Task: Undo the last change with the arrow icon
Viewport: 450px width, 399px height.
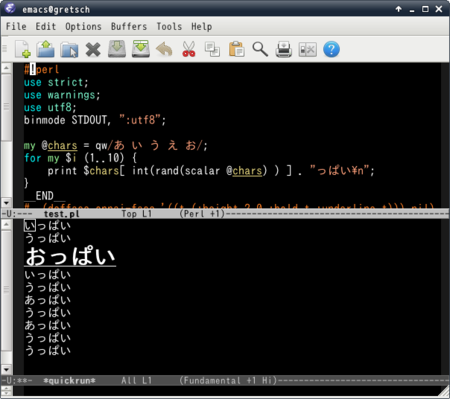Action: pyautogui.click(x=164, y=49)
